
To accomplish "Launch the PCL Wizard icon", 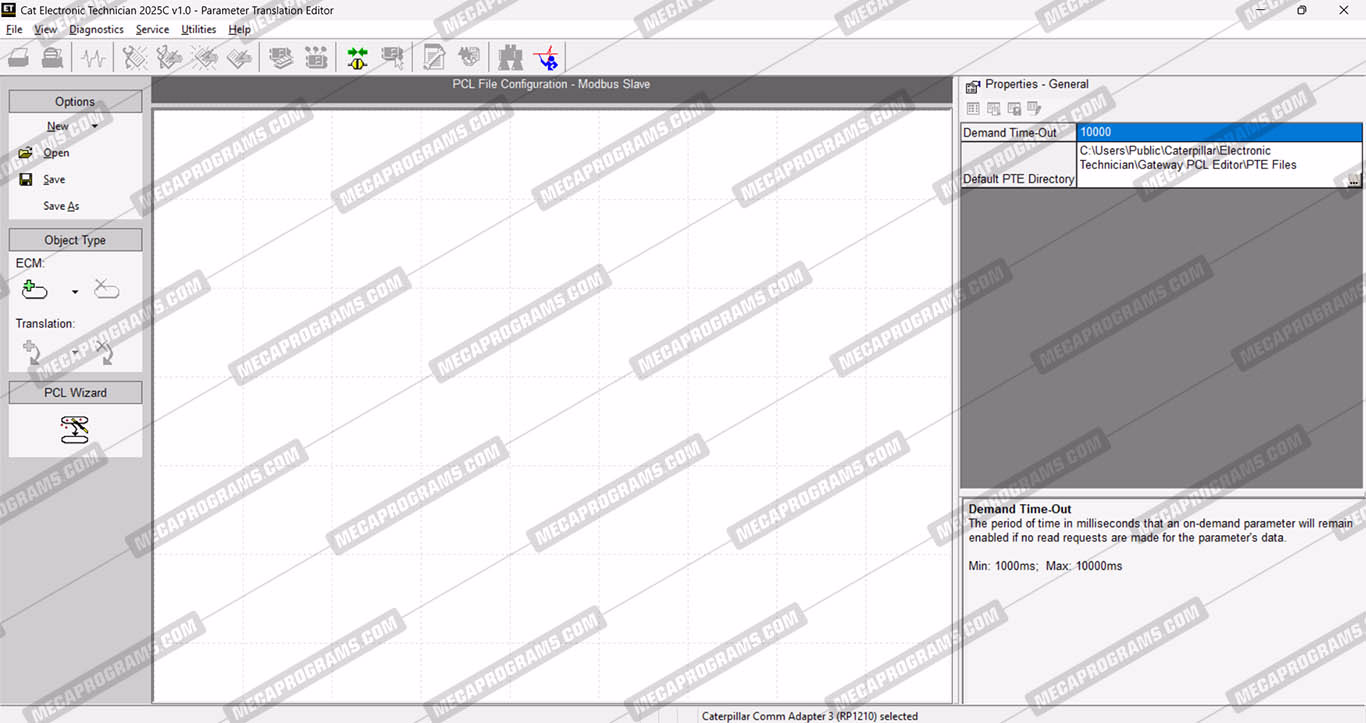I will pos(75,429).
